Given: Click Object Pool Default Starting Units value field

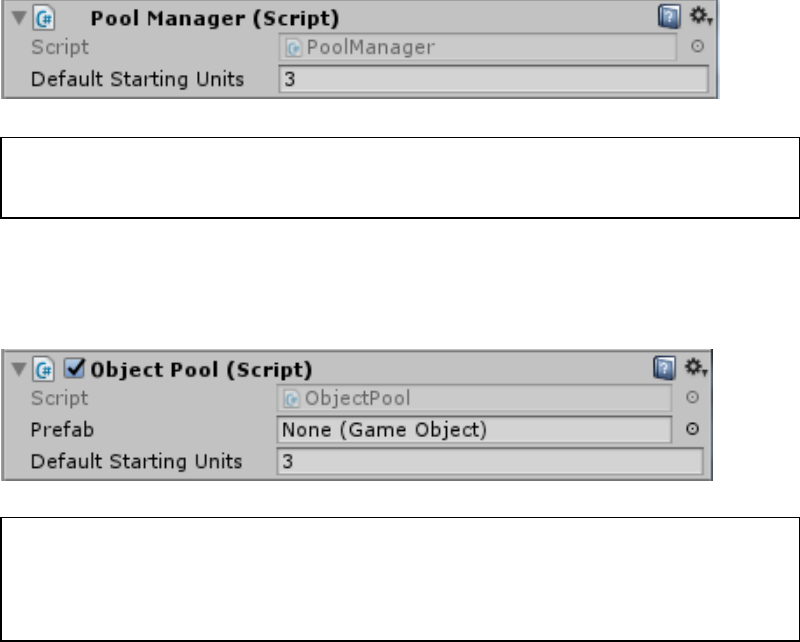Looking at the screenshot, I should [x=490, y=461].
